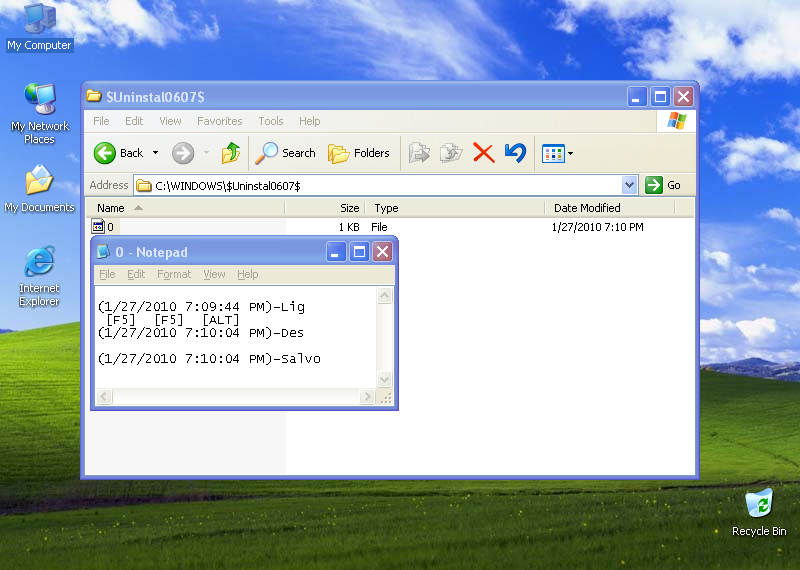Image resolution: width=800 pixels, height=570 pixels.
Task: Maximize the $Uninstal0607$ Explorer window
Action: pos(660,96)
